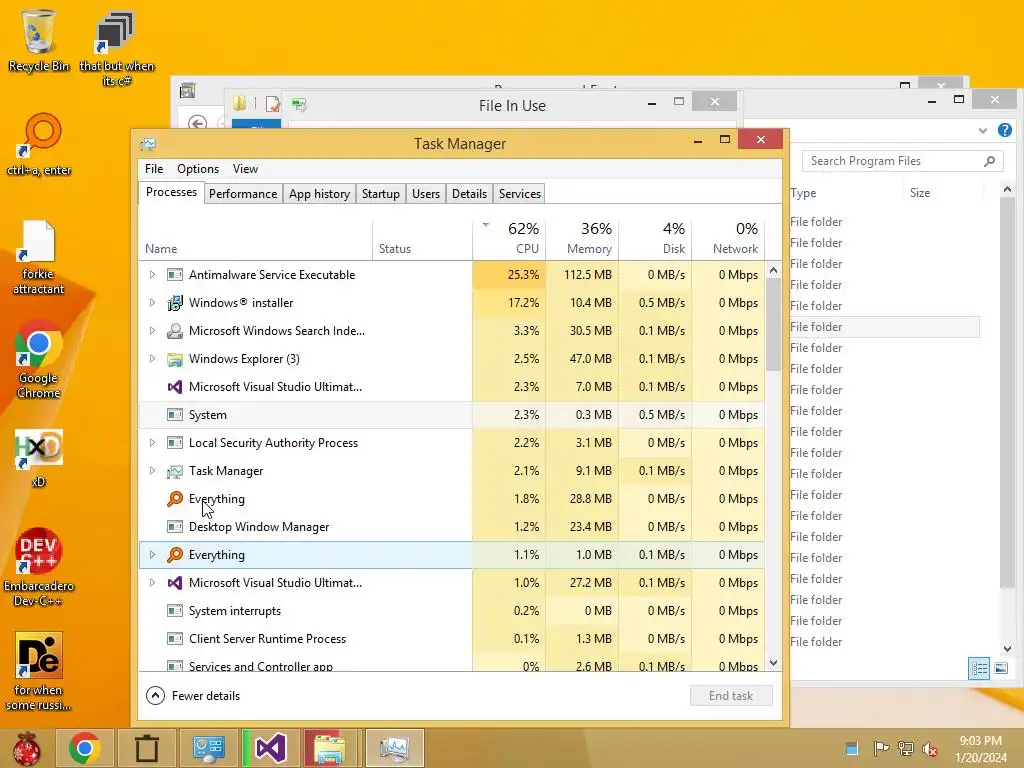Open the Recycle Bin desktop icon
Screen dimensions: 1024x768
pyautogui.click(x=39, y=40)
